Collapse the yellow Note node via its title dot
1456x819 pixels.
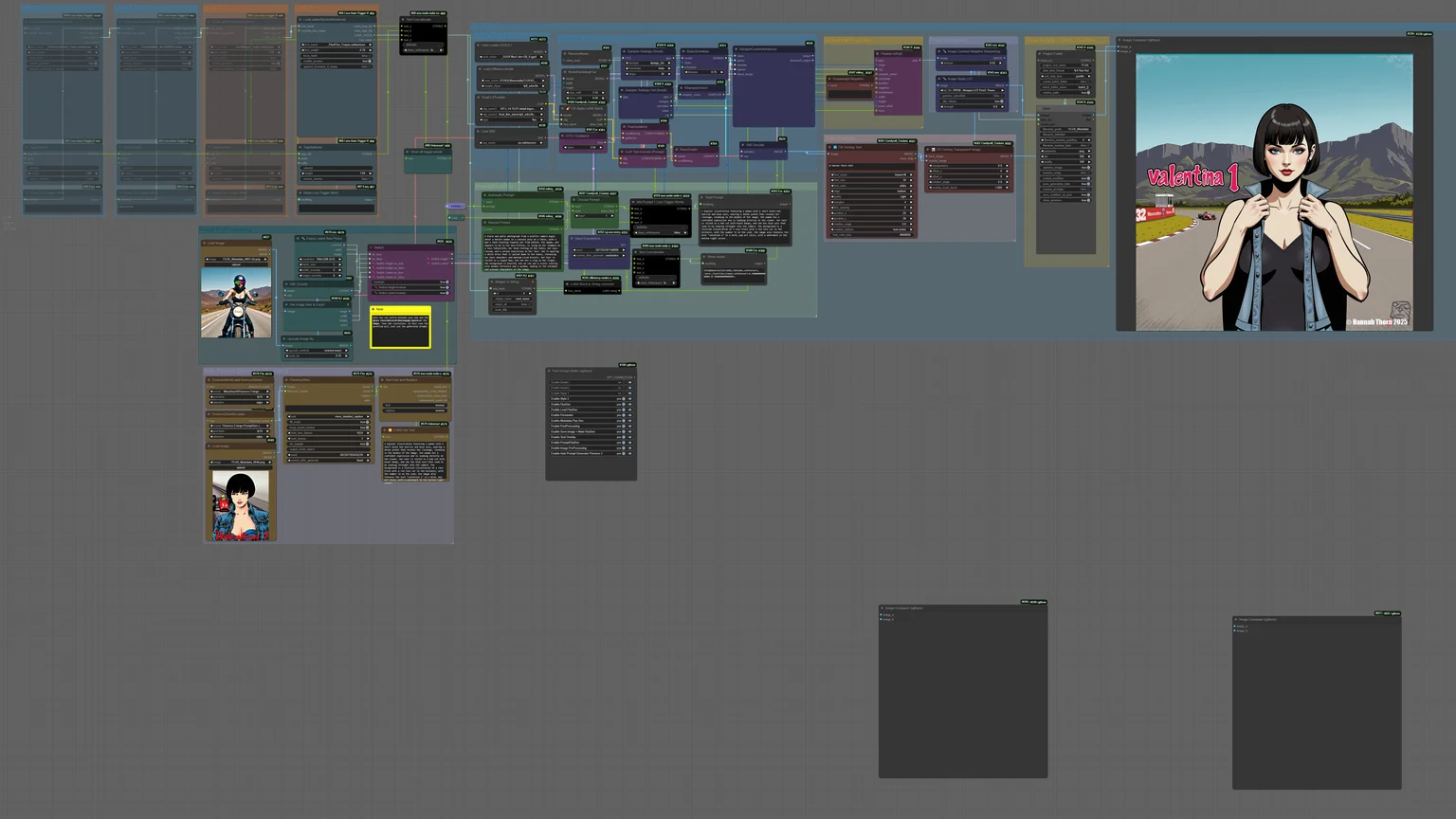[374, 309]
